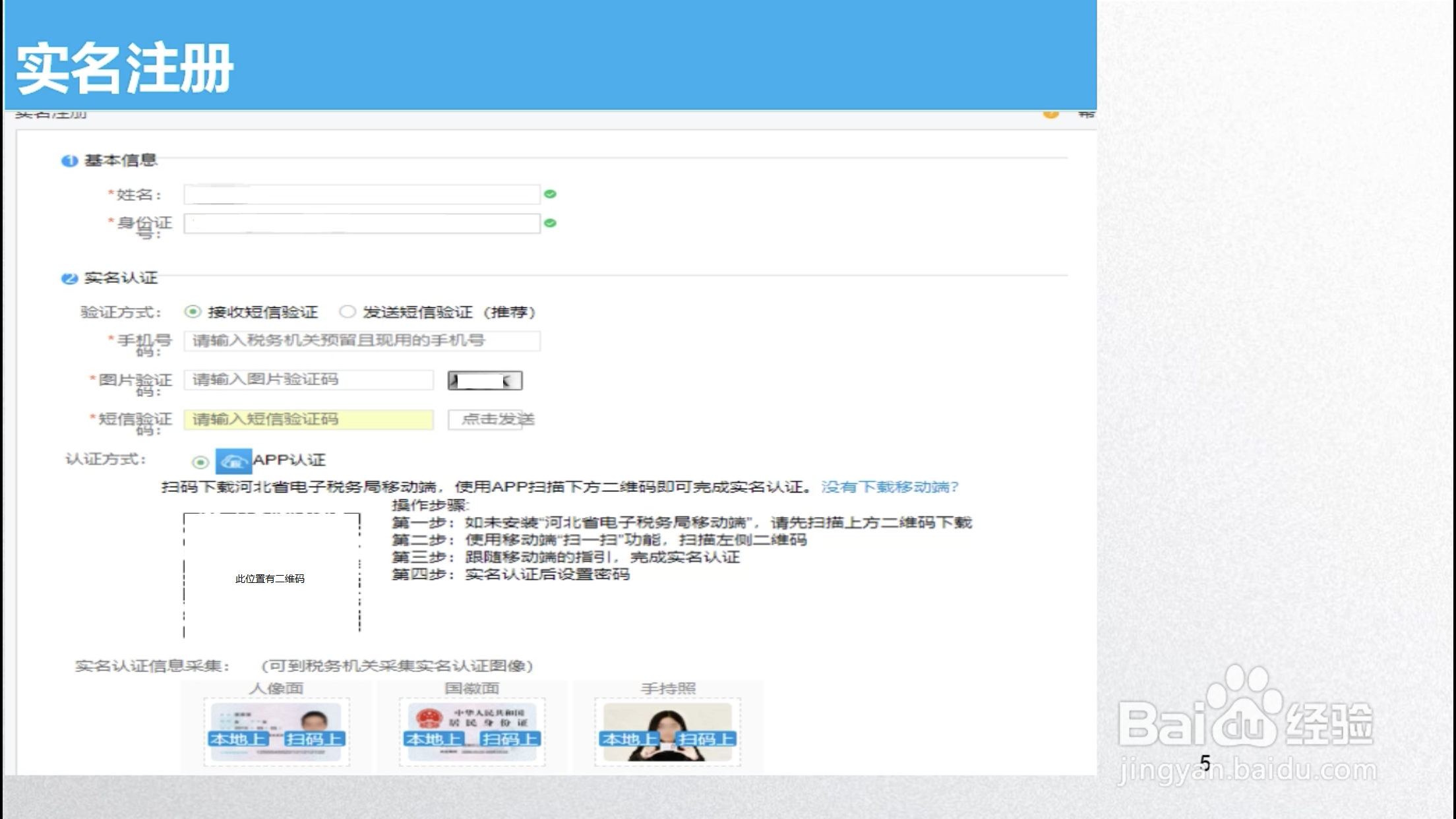This screenshot has height=819, width=1456.
Task: Focus the 身份证号 ID number field
Action: [361, 224]
